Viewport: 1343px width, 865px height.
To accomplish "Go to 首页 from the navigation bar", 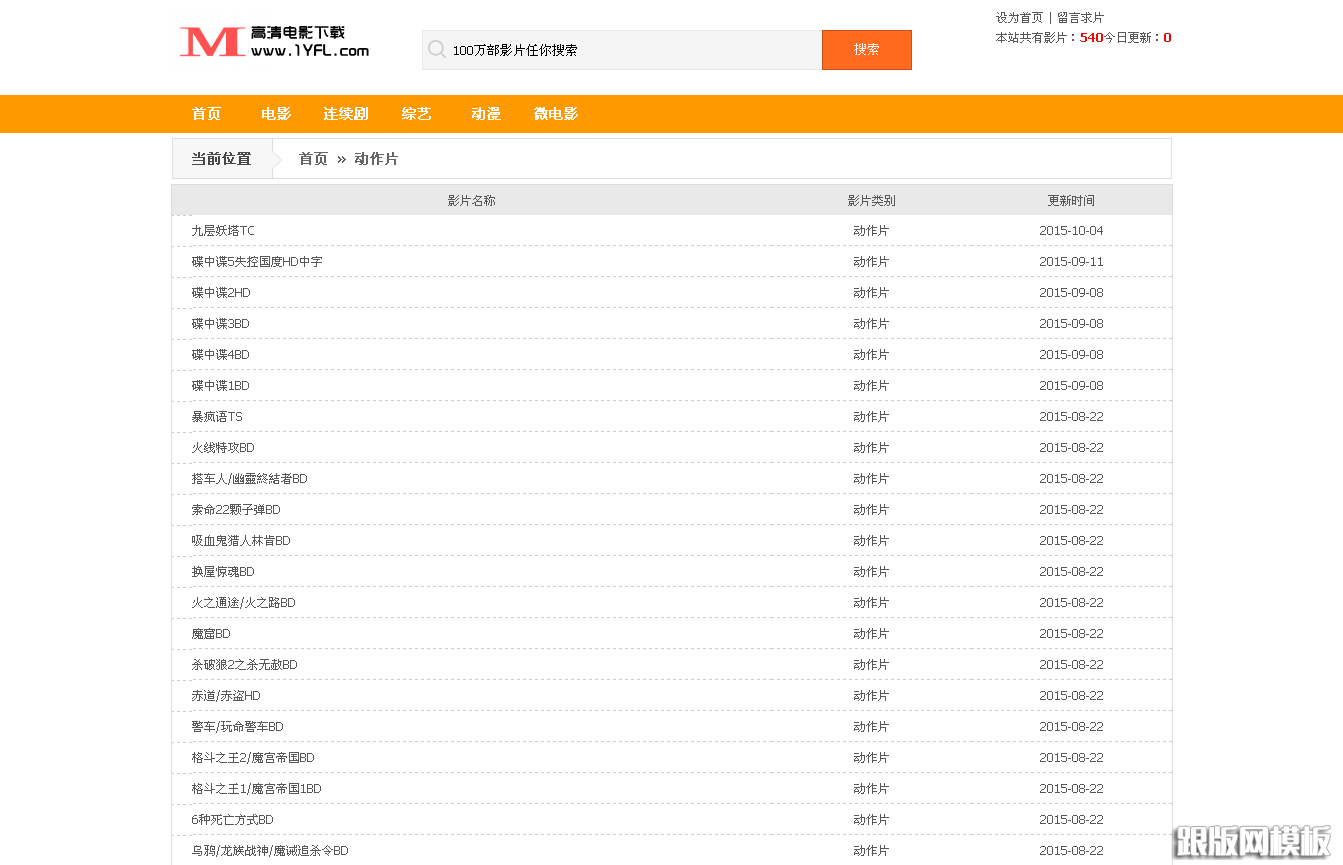I will point(206,114).
